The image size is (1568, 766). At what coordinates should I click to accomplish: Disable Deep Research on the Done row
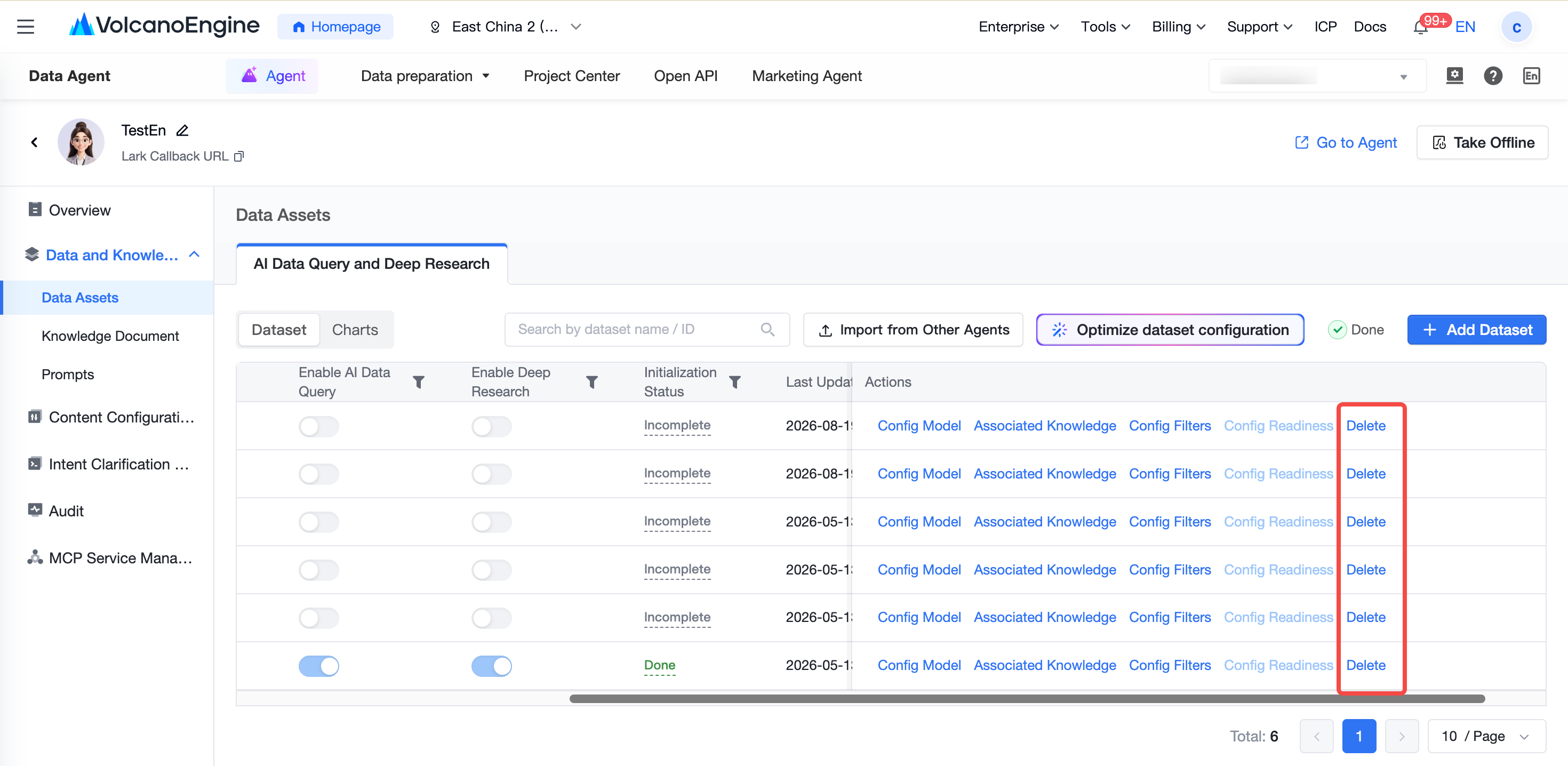pos(491,666)
